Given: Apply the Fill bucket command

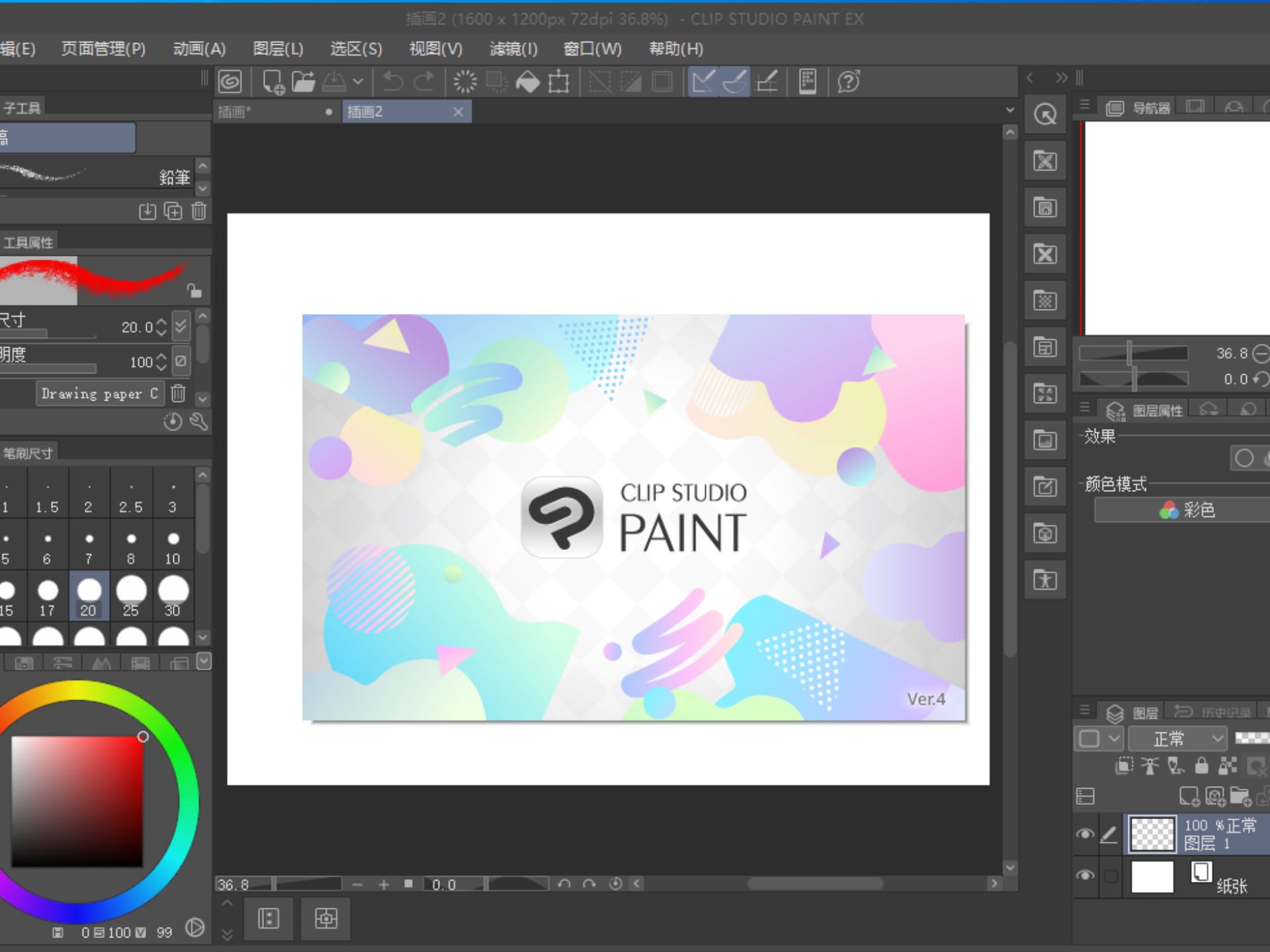Looking at the screenshot, I should (527, 82).
